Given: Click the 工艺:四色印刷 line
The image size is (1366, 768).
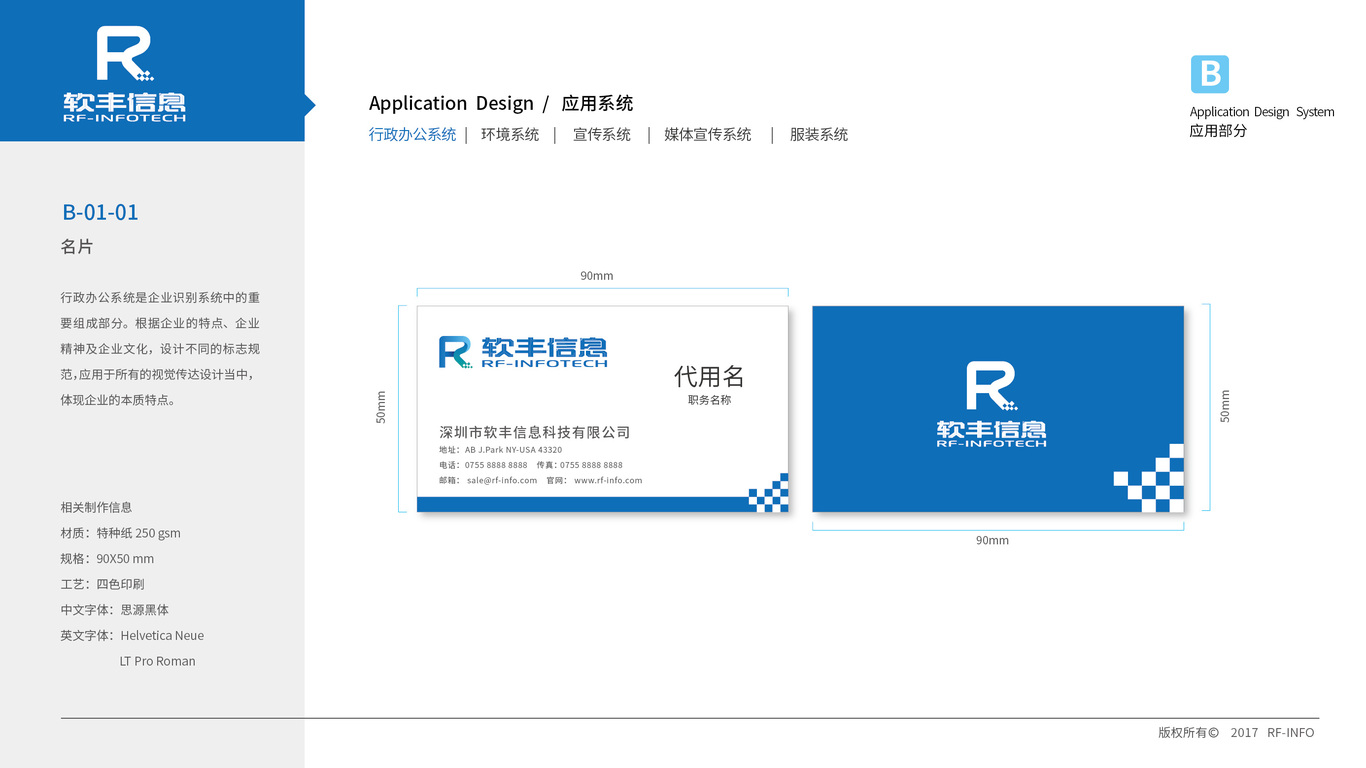Looking at the screenshot, I should click(103, 584).
